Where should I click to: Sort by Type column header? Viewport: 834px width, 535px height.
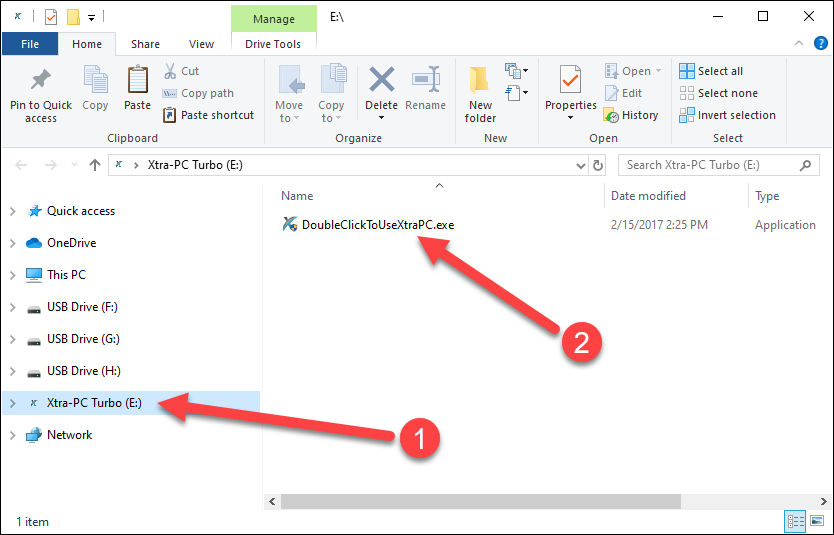point(767,196)
